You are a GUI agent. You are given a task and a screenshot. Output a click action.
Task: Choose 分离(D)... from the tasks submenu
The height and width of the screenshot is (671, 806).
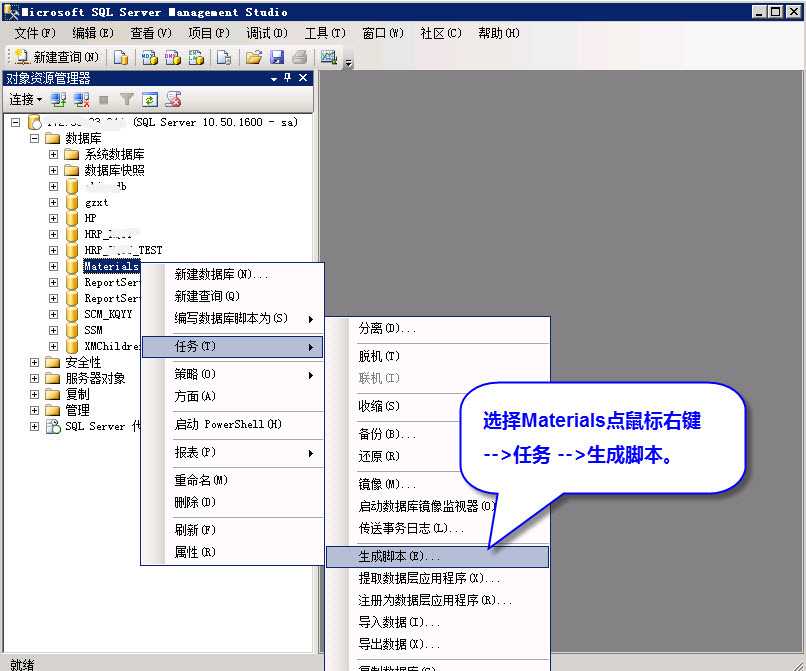(438, 328)
